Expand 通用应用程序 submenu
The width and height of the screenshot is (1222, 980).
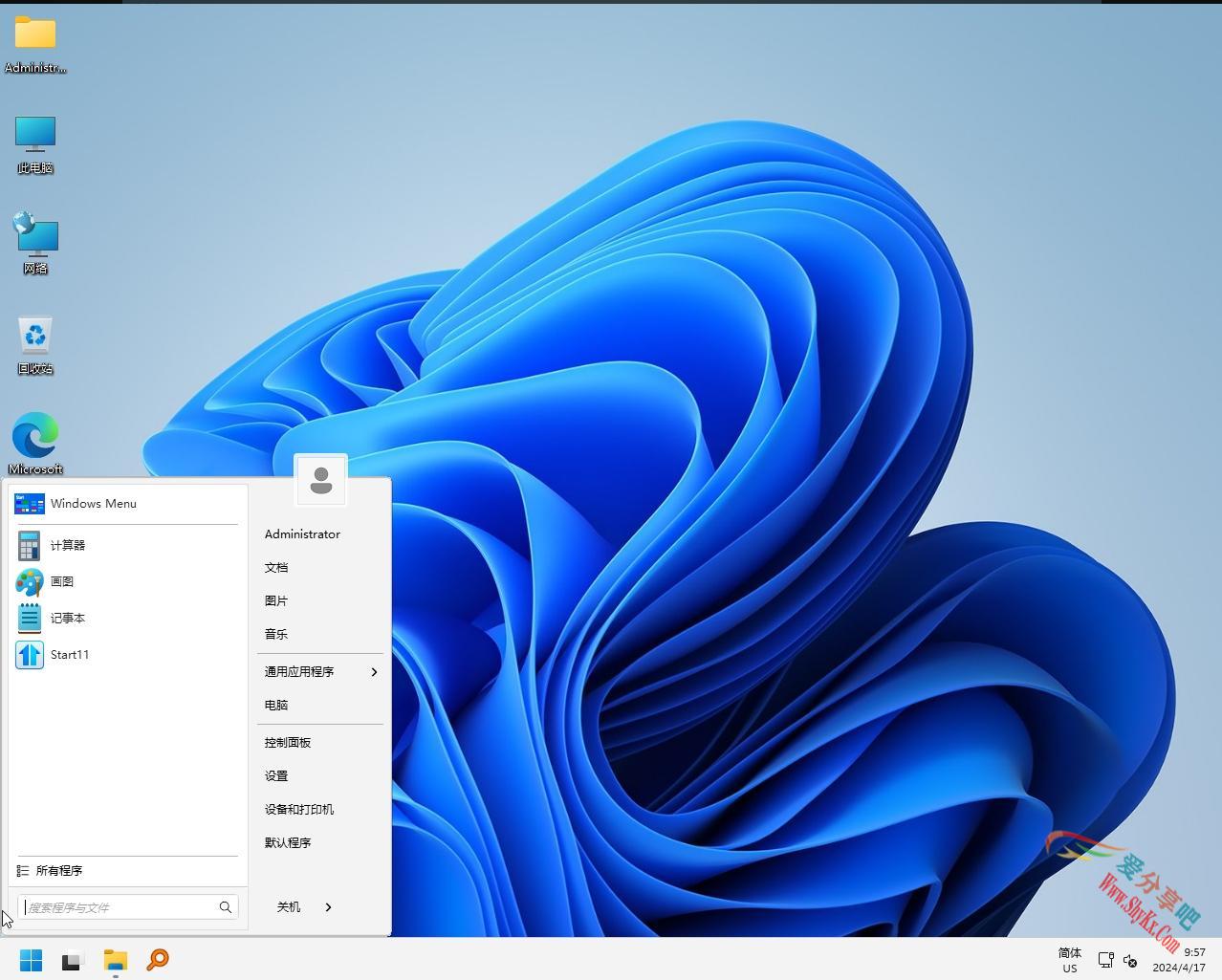[x=320, y=672]
